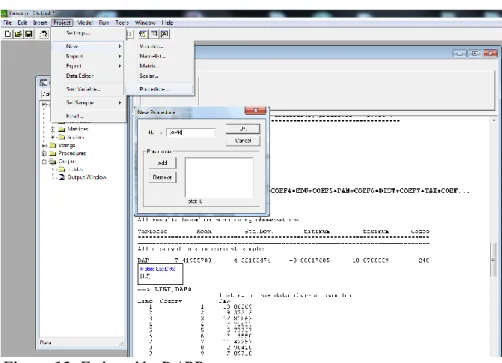502x363 pixels.
Task: Click the Name field in New Procedure dialog
Action: (191, 132)
